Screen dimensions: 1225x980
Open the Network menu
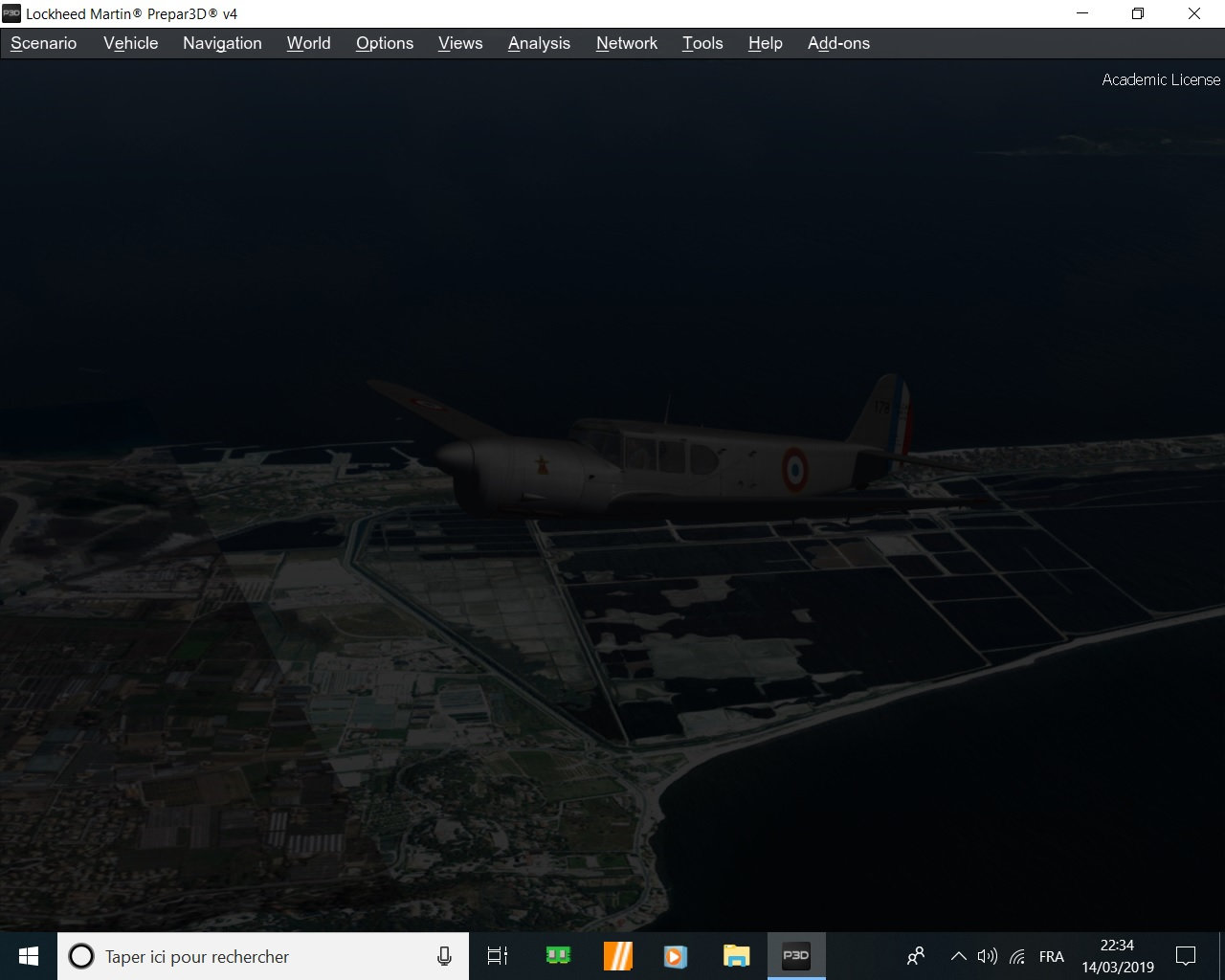click(x=627, y=43)
